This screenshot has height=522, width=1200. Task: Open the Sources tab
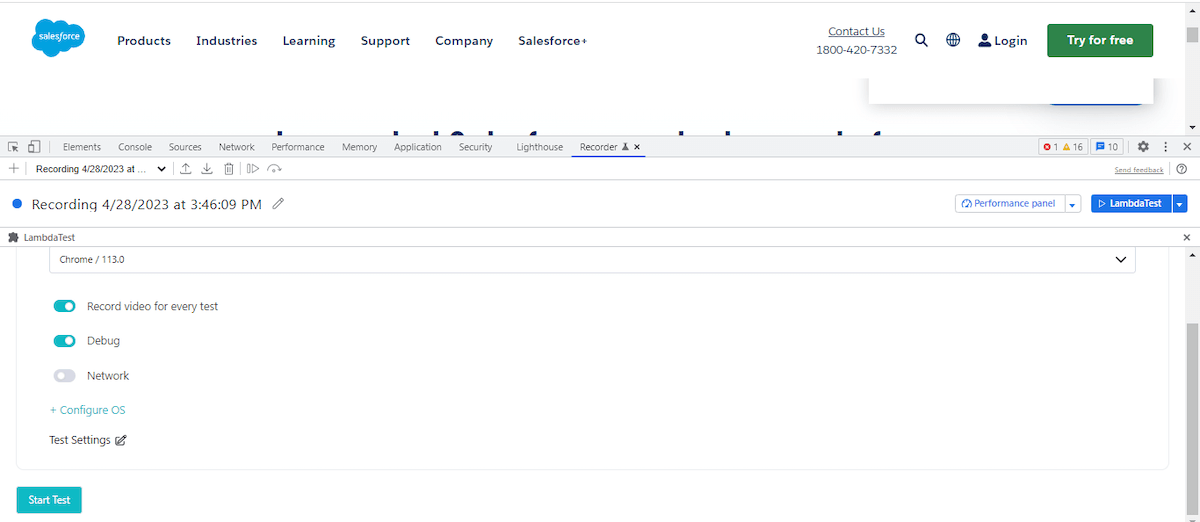pos(185,147)
